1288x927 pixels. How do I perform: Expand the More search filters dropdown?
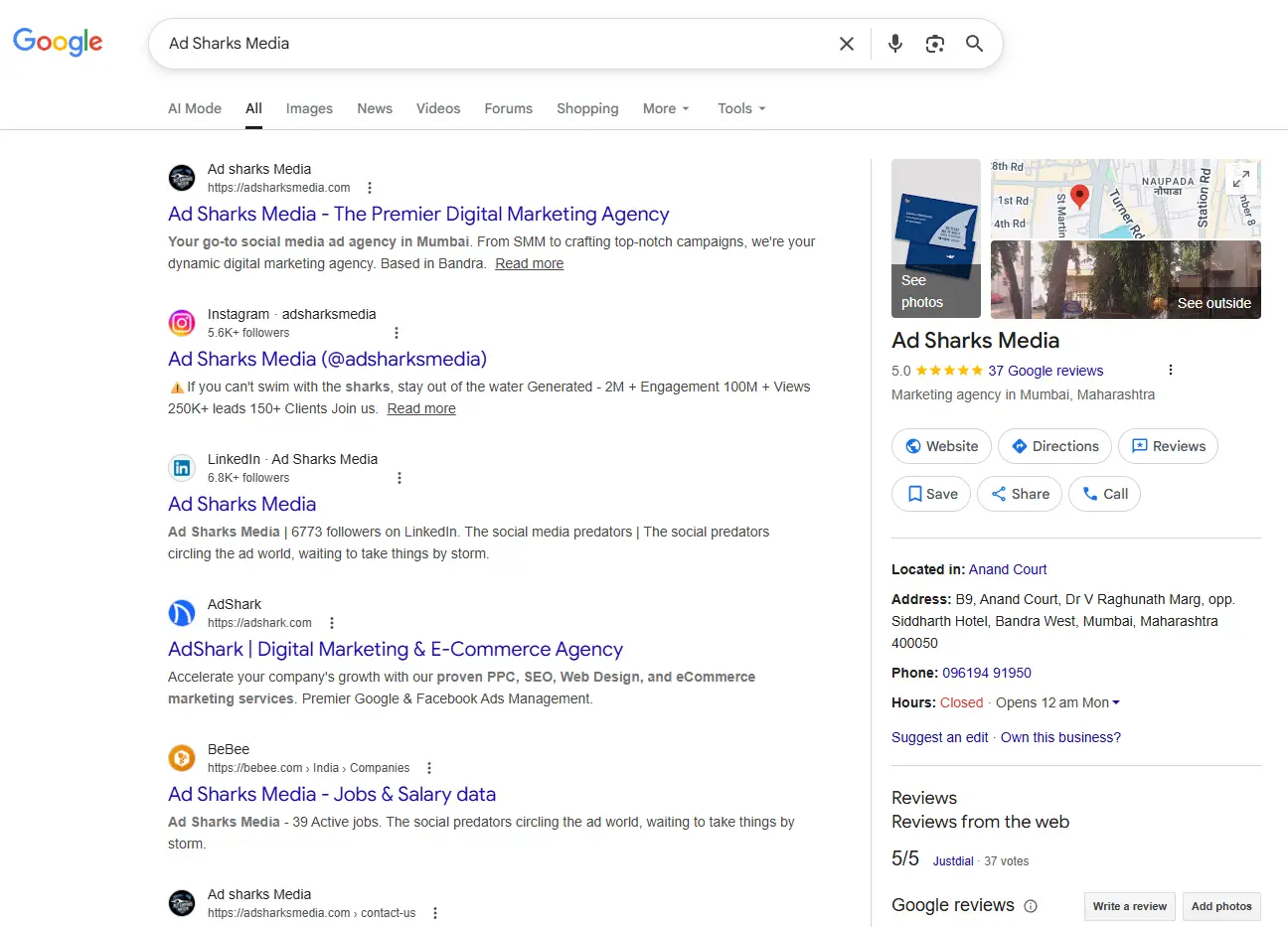coord(665,108)
